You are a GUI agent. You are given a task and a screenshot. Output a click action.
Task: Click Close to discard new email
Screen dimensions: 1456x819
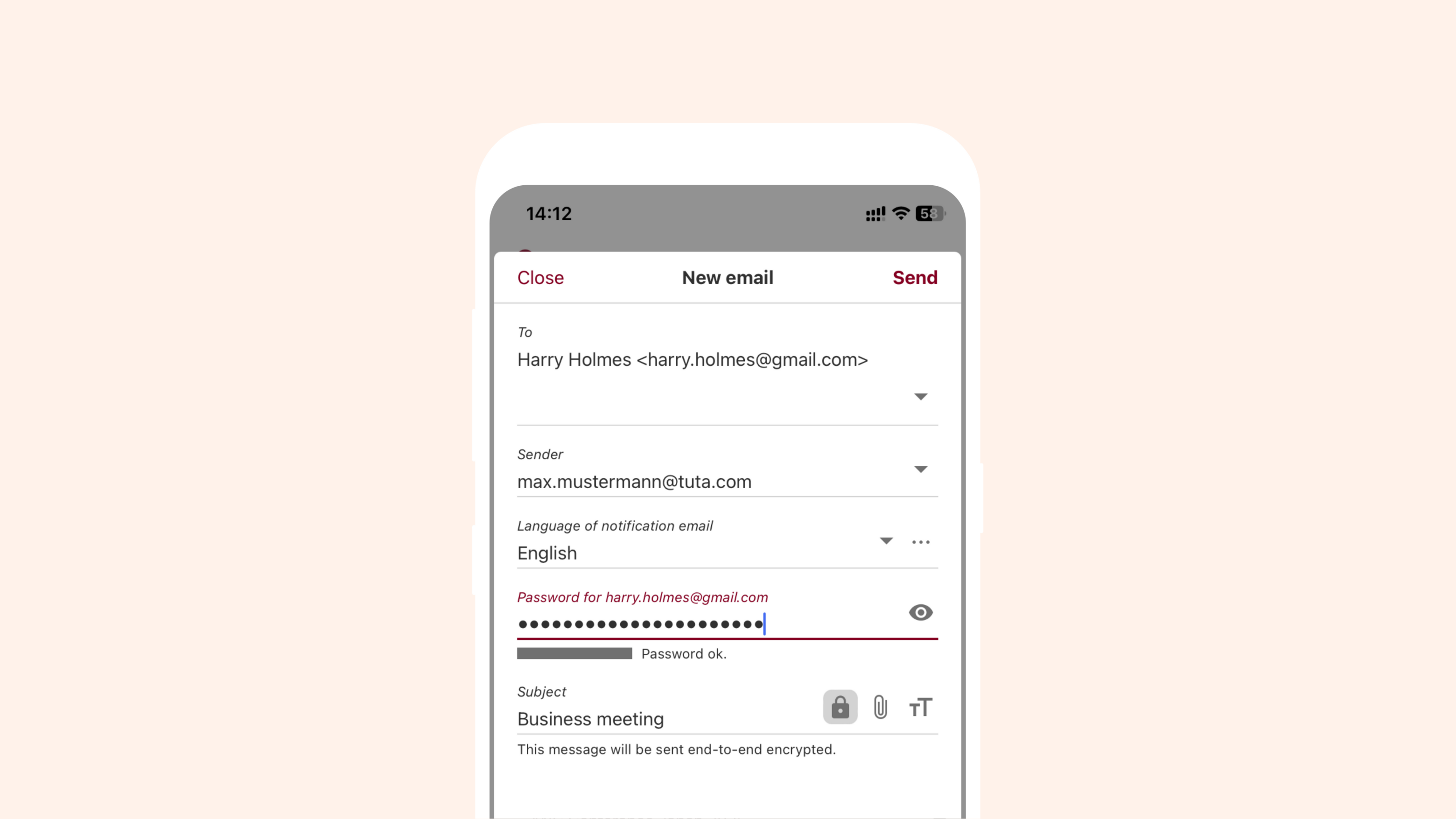pos(540,277)
